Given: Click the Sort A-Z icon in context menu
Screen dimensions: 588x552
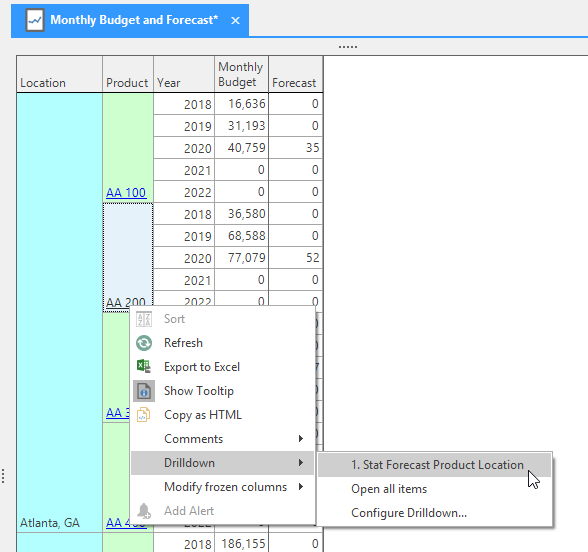Looking at the screenshot, I should (x=144, y=319).
